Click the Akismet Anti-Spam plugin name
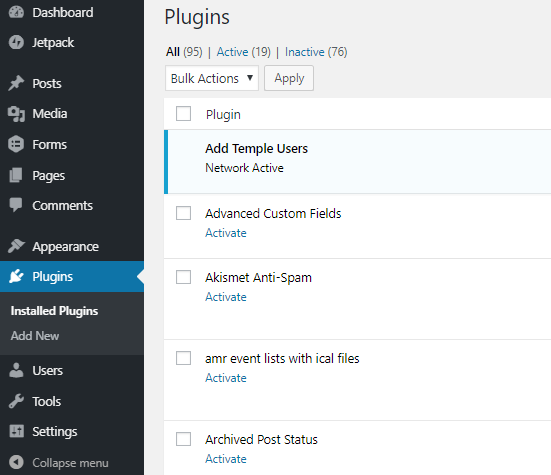Viewport: 551px width, 475px height. point(258,278)
